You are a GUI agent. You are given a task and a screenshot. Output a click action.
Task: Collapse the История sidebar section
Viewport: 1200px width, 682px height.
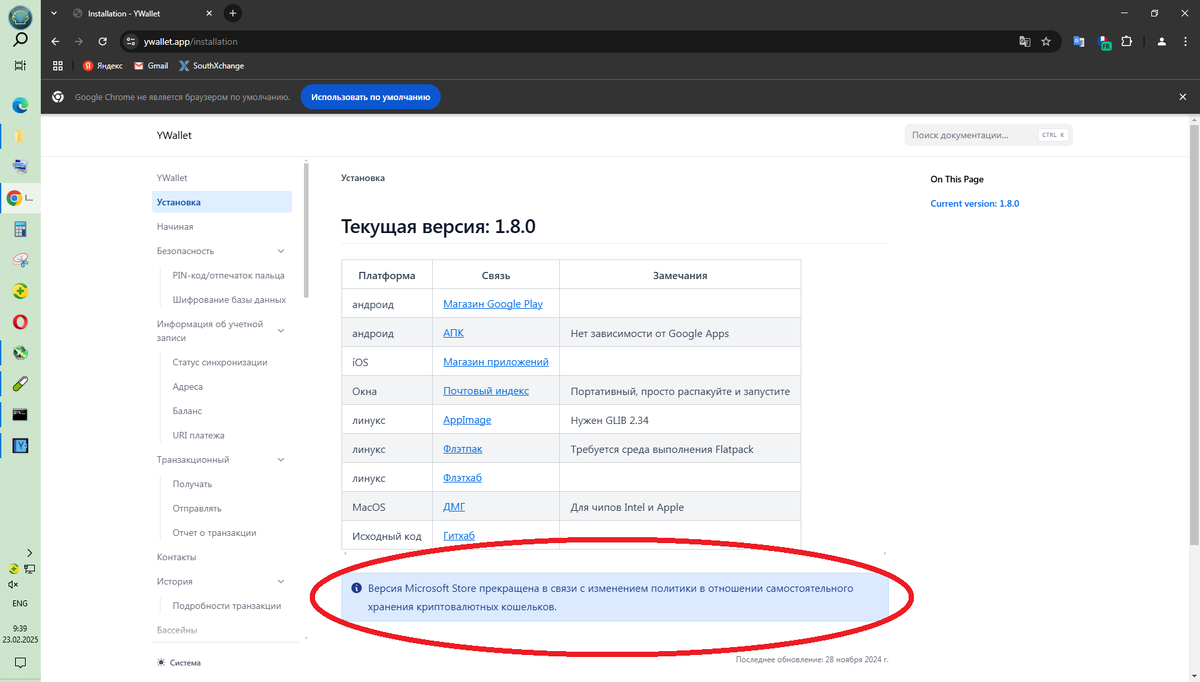[x=281, y=581]
